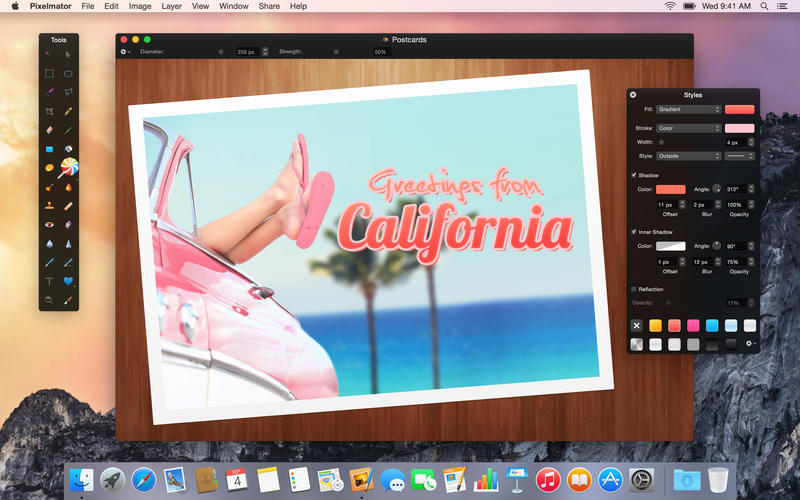The width and height of the screenshot is (800, 500).
Task: Choose the Type text tool
Action: coord(49,281)
